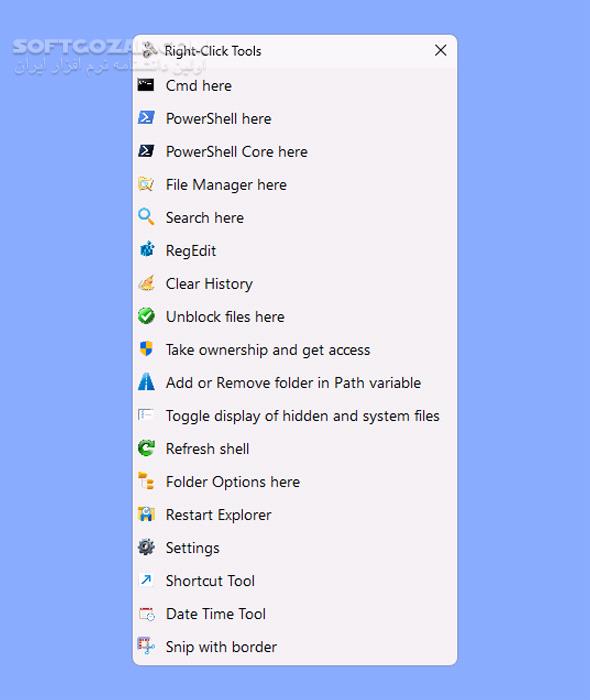Open the Settings entry
Image resolution: width=590 pixels, height=700 pixels.
pyautogui.click(x=295, y=548)
